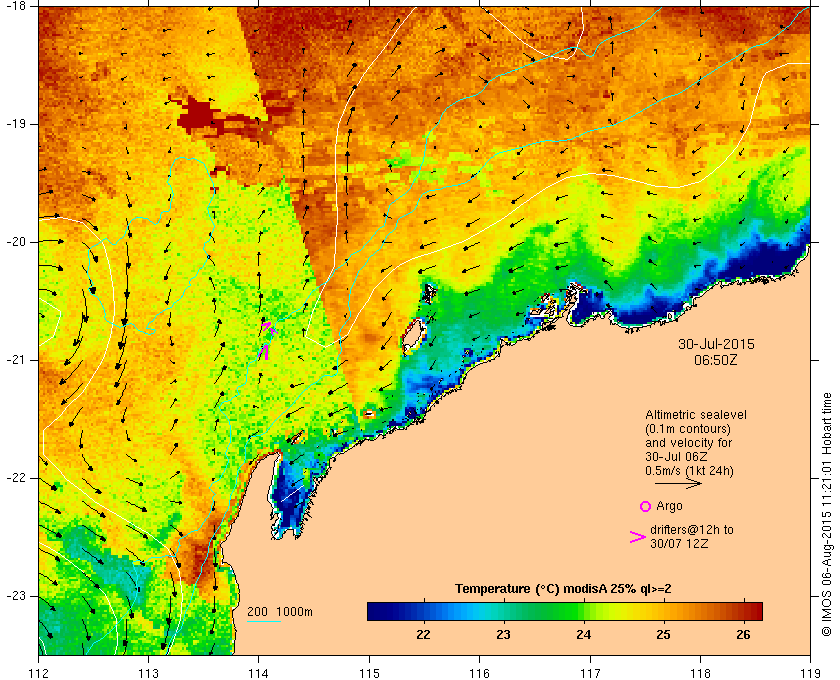The image size is (840, 680).
Task: Click the '(0.1m contours)' legend line
Action: point(688,429)
